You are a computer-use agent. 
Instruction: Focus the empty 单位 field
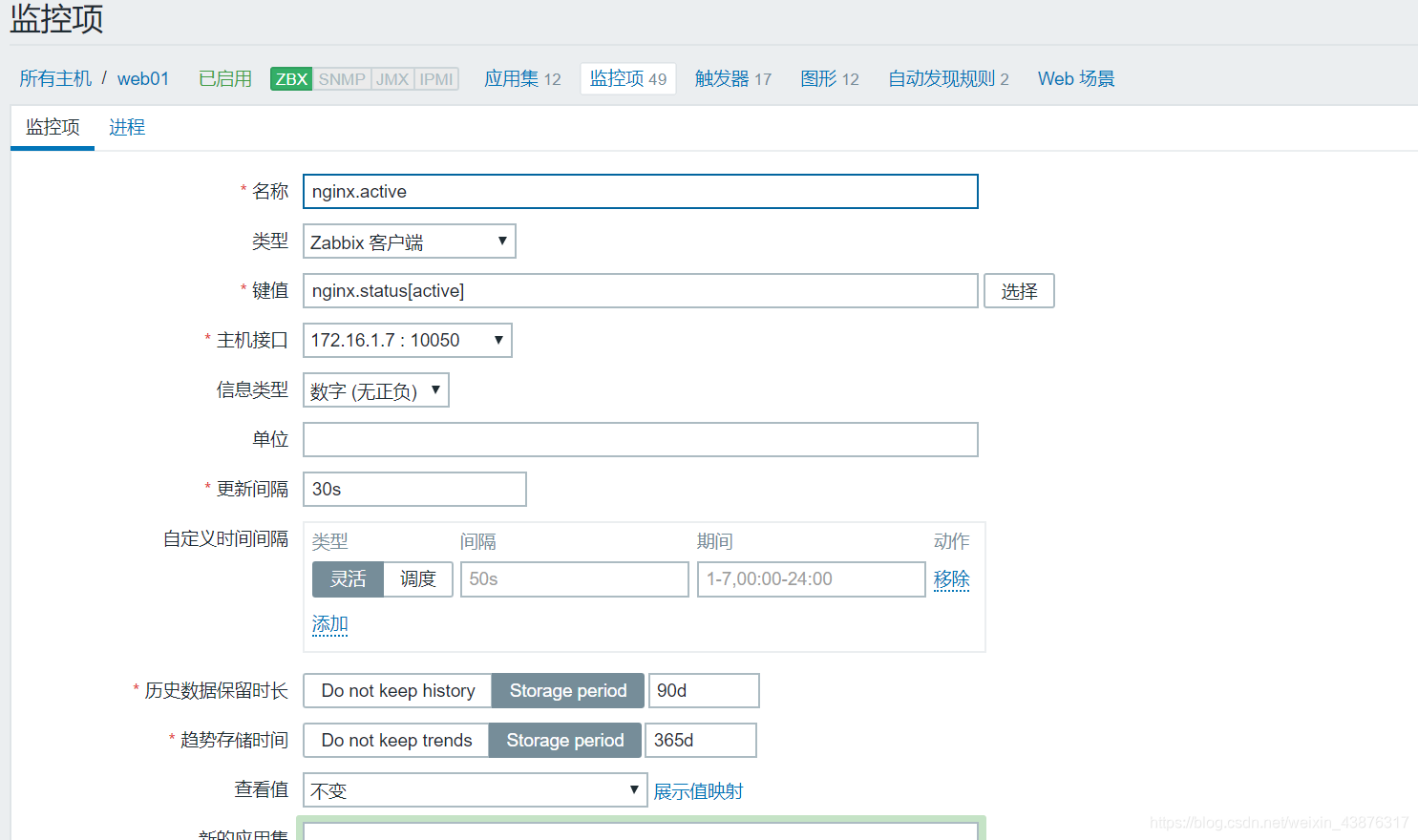[x=641, y=439]
